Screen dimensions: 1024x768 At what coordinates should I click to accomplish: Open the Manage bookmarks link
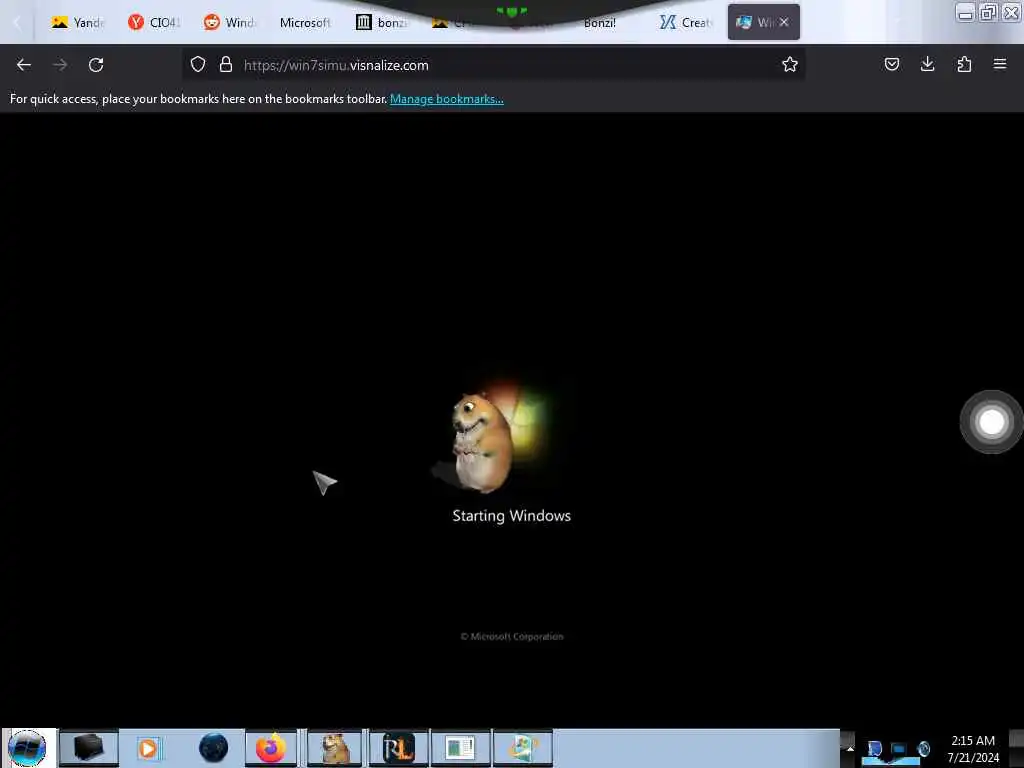tap(447, 99)
